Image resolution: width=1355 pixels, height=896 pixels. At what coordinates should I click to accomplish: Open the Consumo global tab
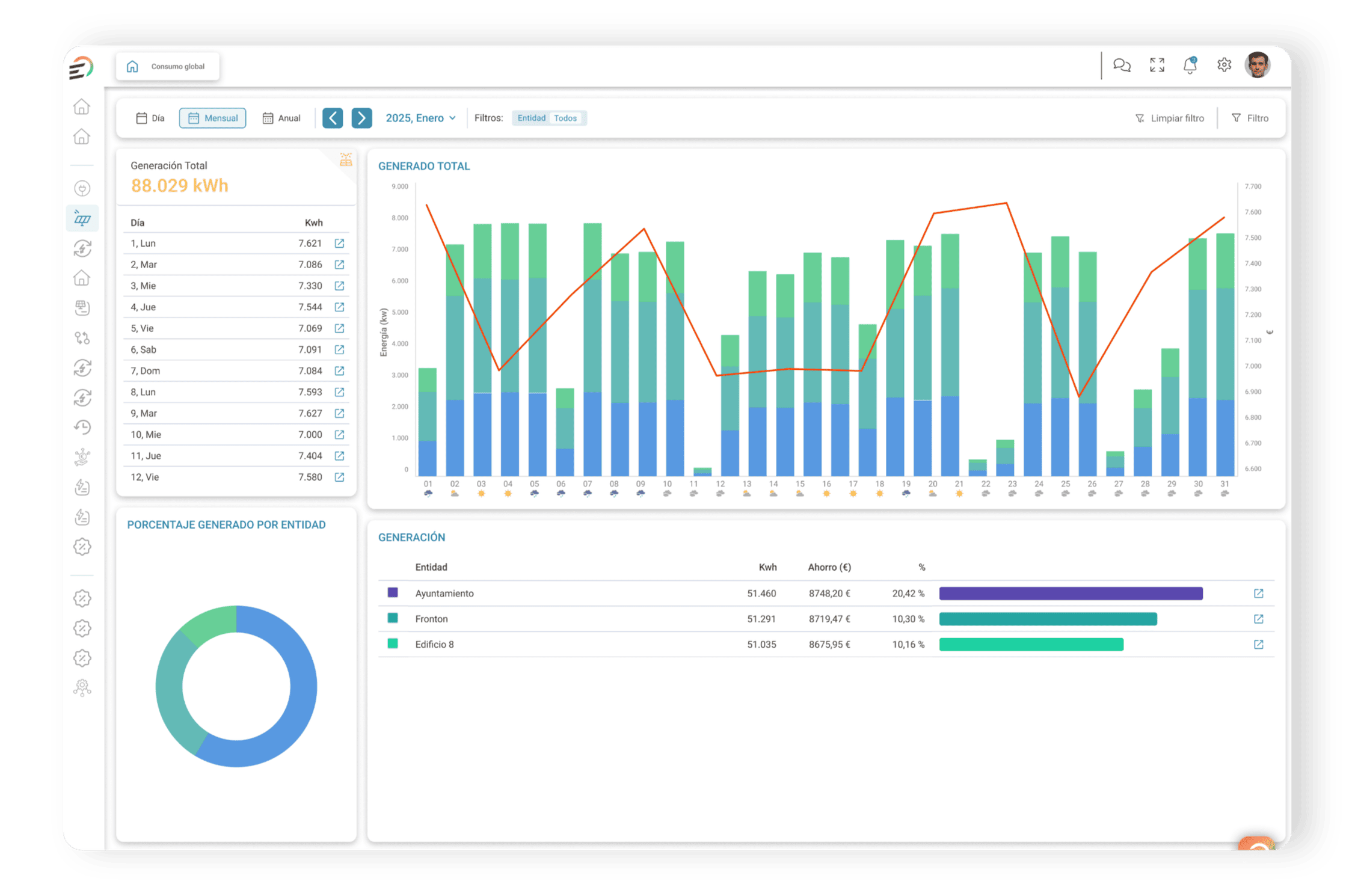pos(168,66)
